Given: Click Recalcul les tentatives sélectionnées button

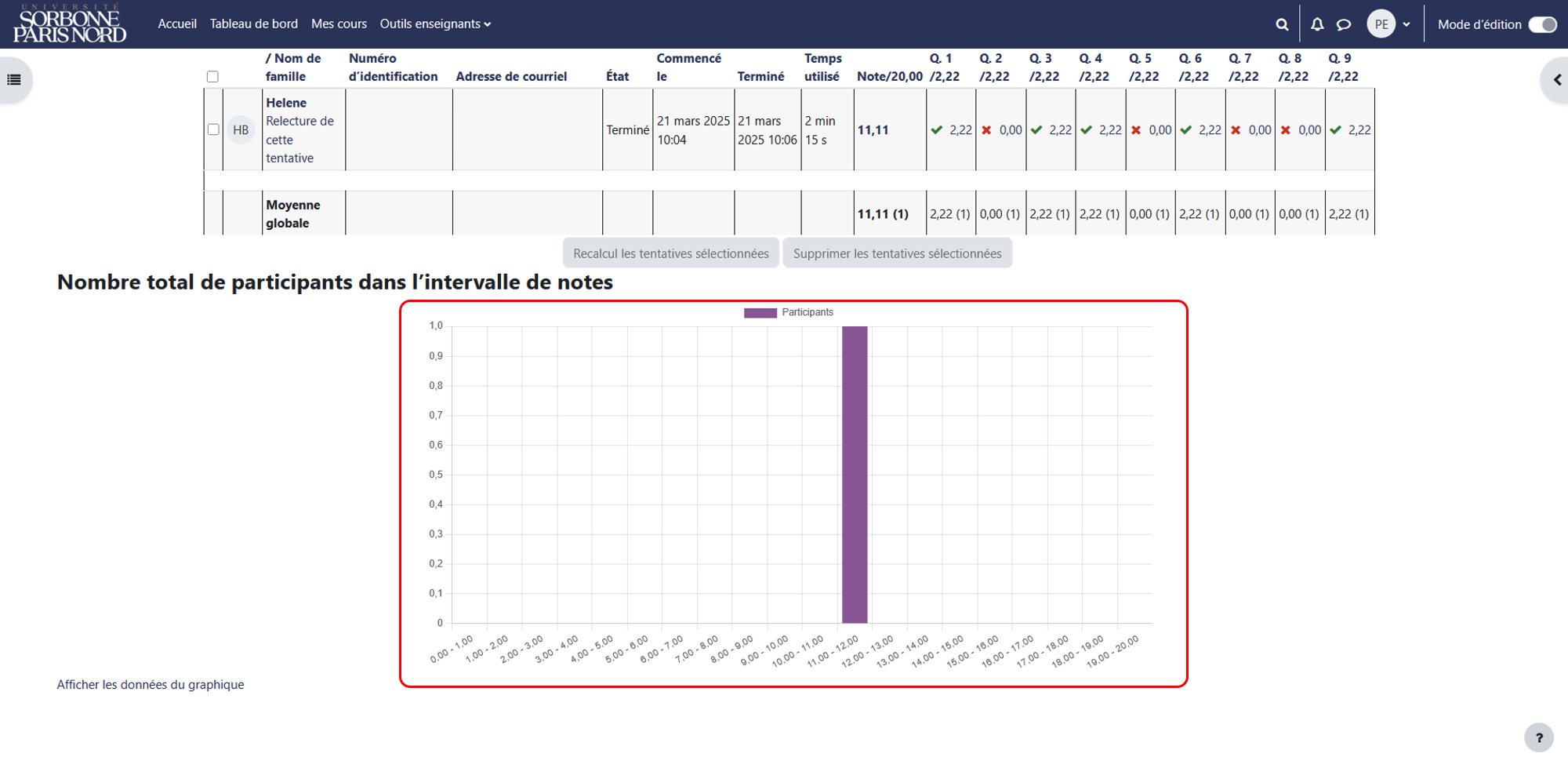Looking at the screenshot, I should pyautogui.click(x=671, y=253).
